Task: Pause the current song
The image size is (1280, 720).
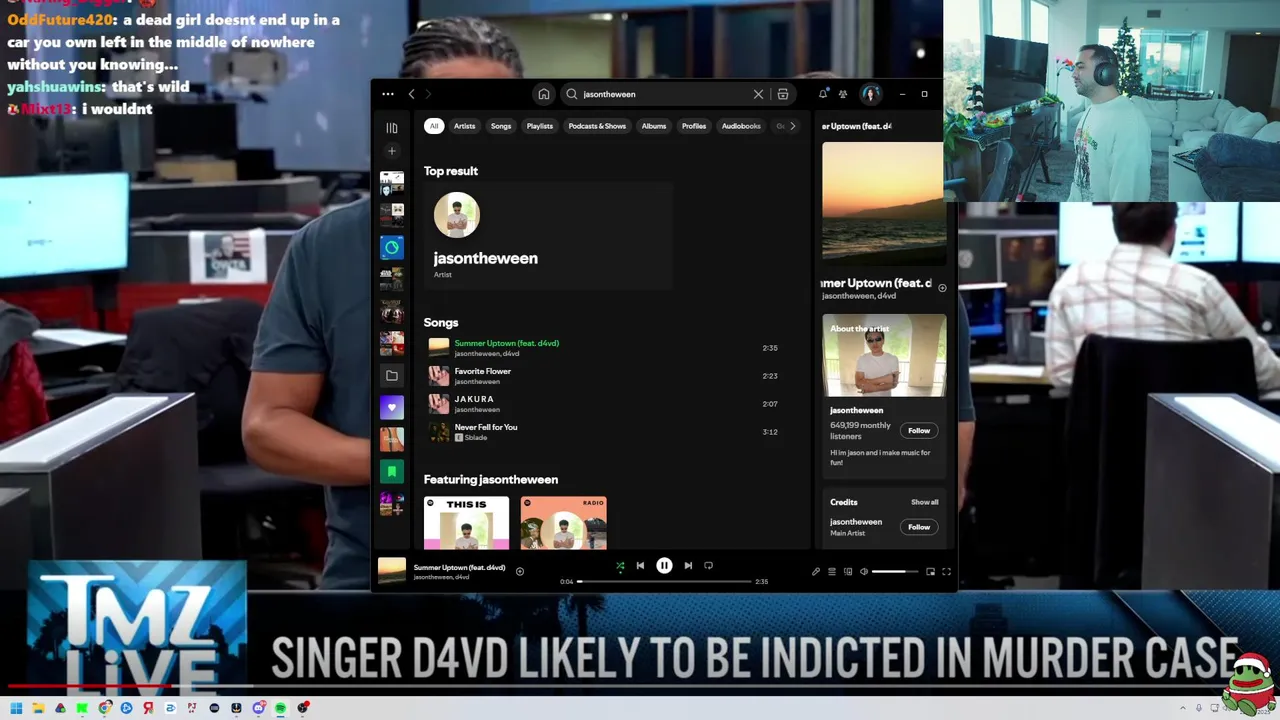Action: 664,566
